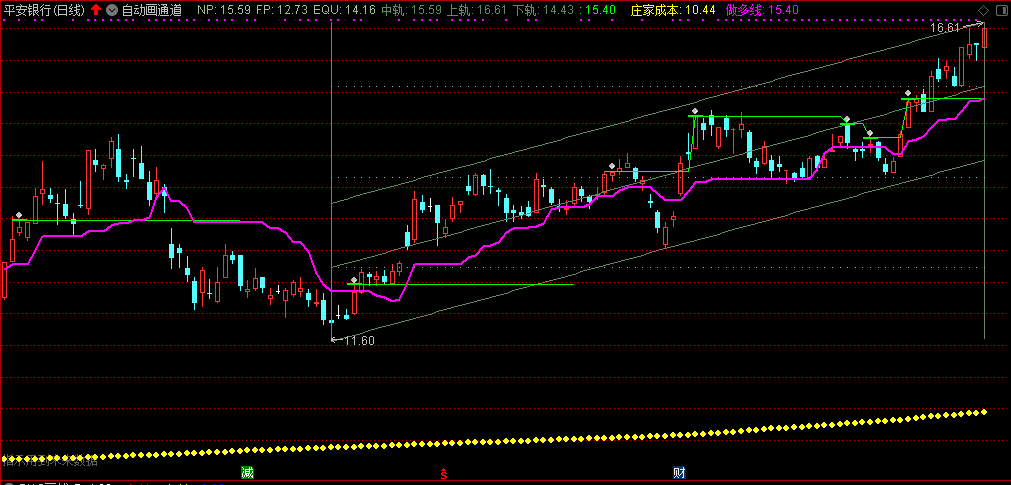Click the red up arrow beside the stock name
Screen dimensions: 1011x485
(95, 10)
